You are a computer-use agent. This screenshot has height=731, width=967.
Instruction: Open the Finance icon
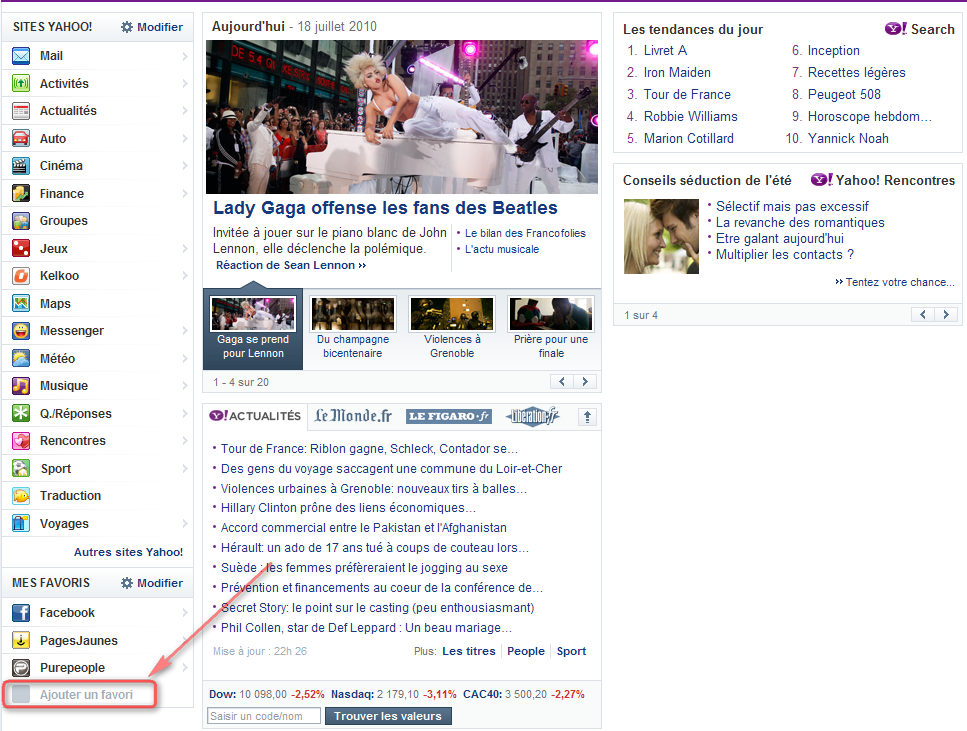21,193
